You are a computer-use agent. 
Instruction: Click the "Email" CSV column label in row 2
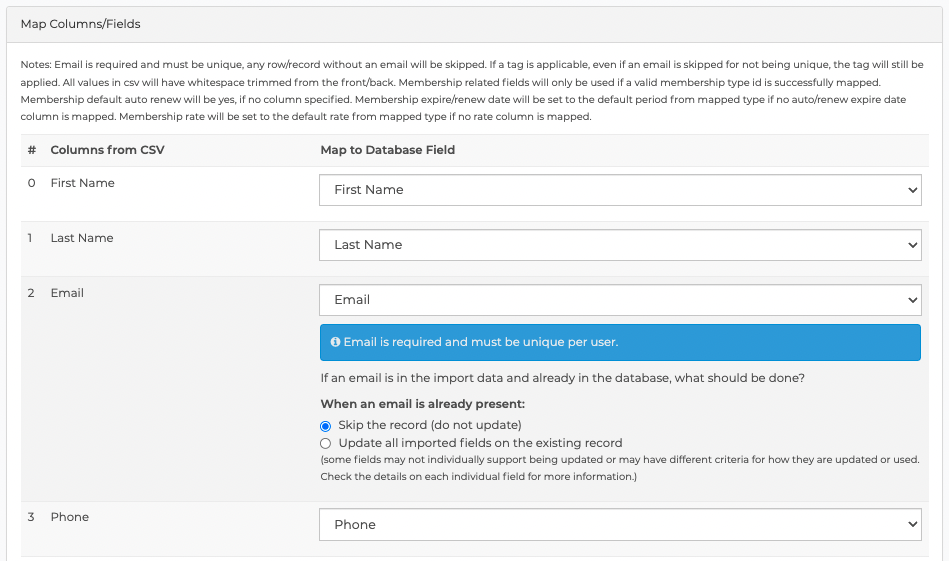[67, 293]
